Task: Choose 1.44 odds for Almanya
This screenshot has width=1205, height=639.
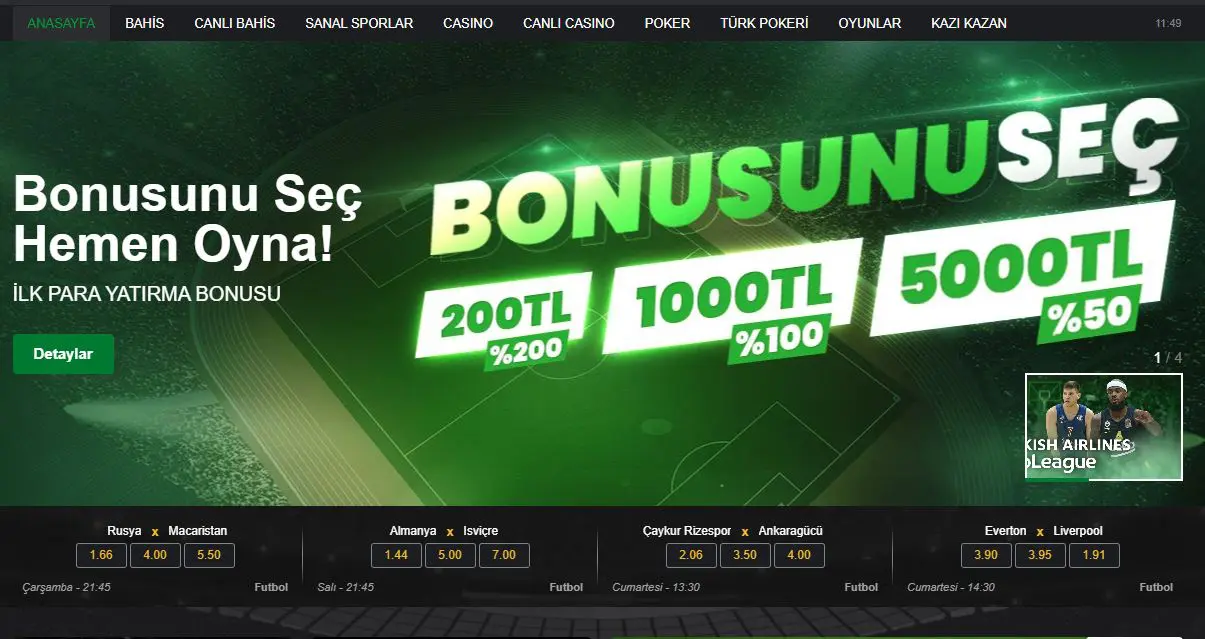Action: click(x=396, y=555)
